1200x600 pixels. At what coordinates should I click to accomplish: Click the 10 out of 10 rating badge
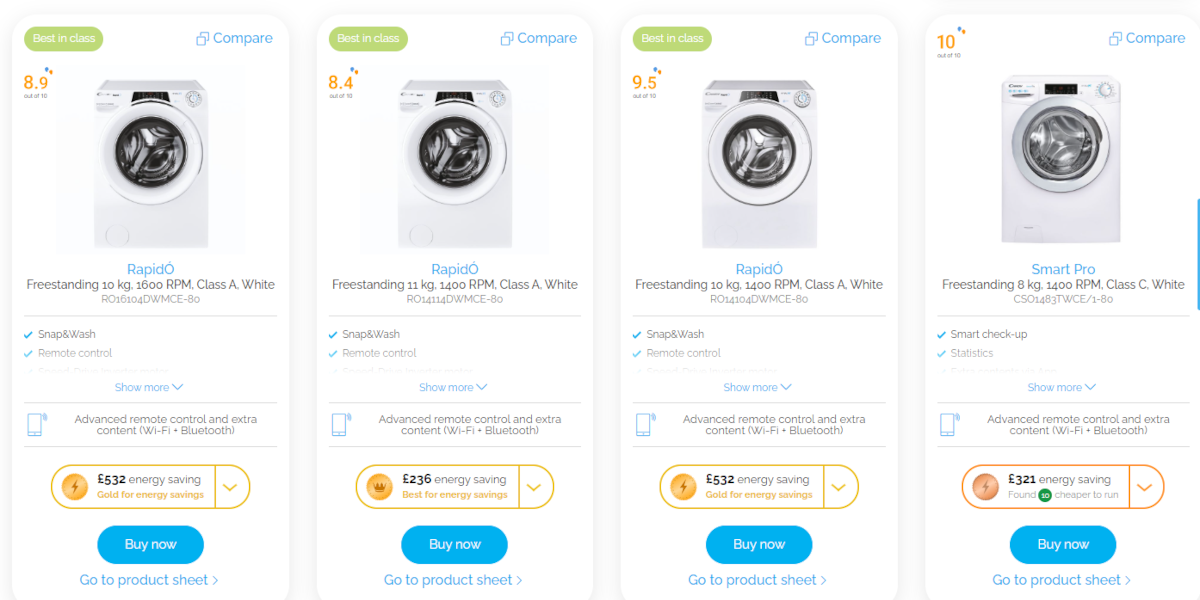point(948,43)
